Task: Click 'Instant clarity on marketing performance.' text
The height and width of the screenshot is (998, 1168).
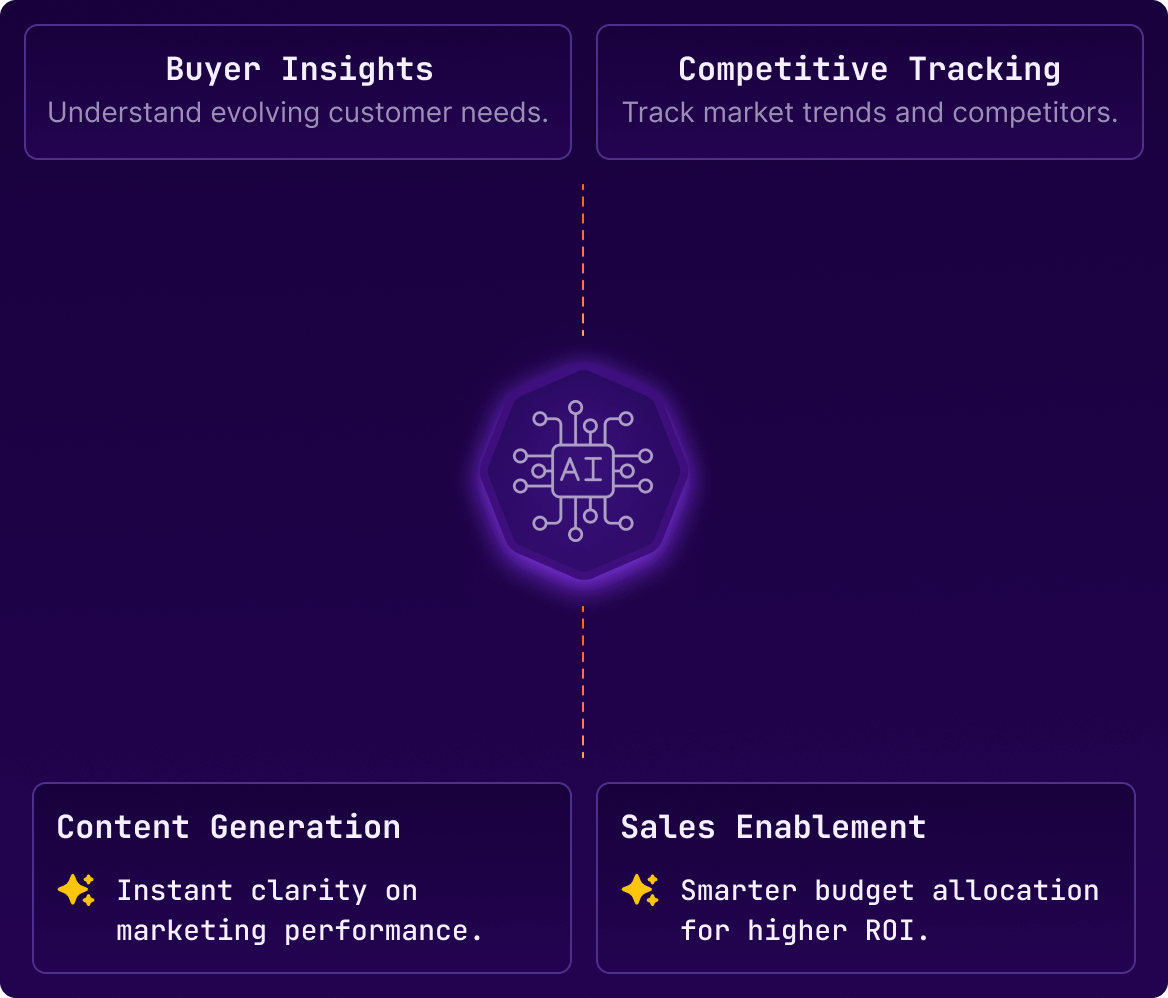Action: pos(300,911)
